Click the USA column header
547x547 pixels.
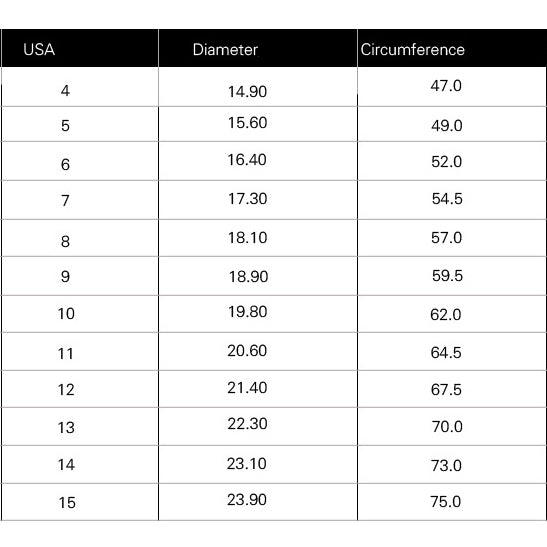click(39, 50)
